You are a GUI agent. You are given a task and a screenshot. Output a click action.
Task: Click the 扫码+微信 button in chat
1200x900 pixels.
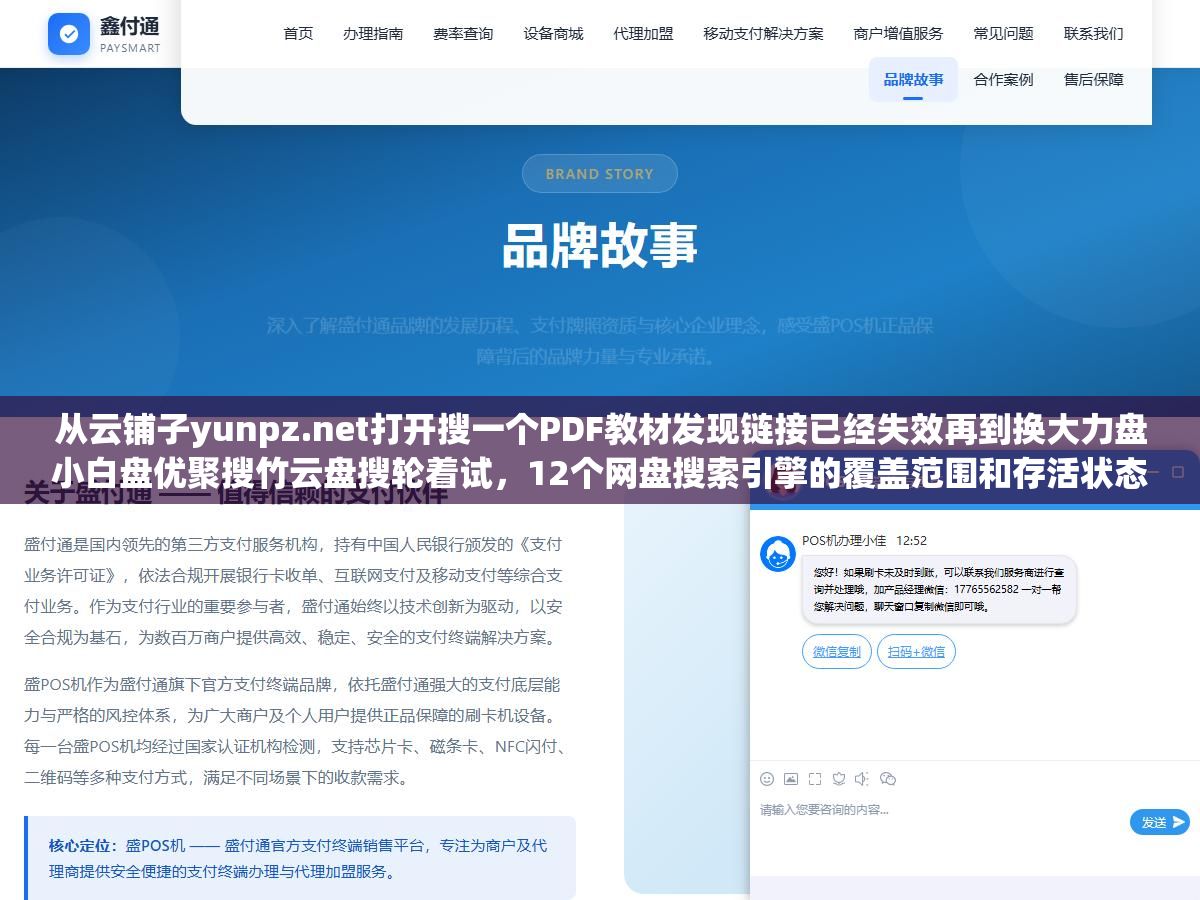tap(916, 651)
